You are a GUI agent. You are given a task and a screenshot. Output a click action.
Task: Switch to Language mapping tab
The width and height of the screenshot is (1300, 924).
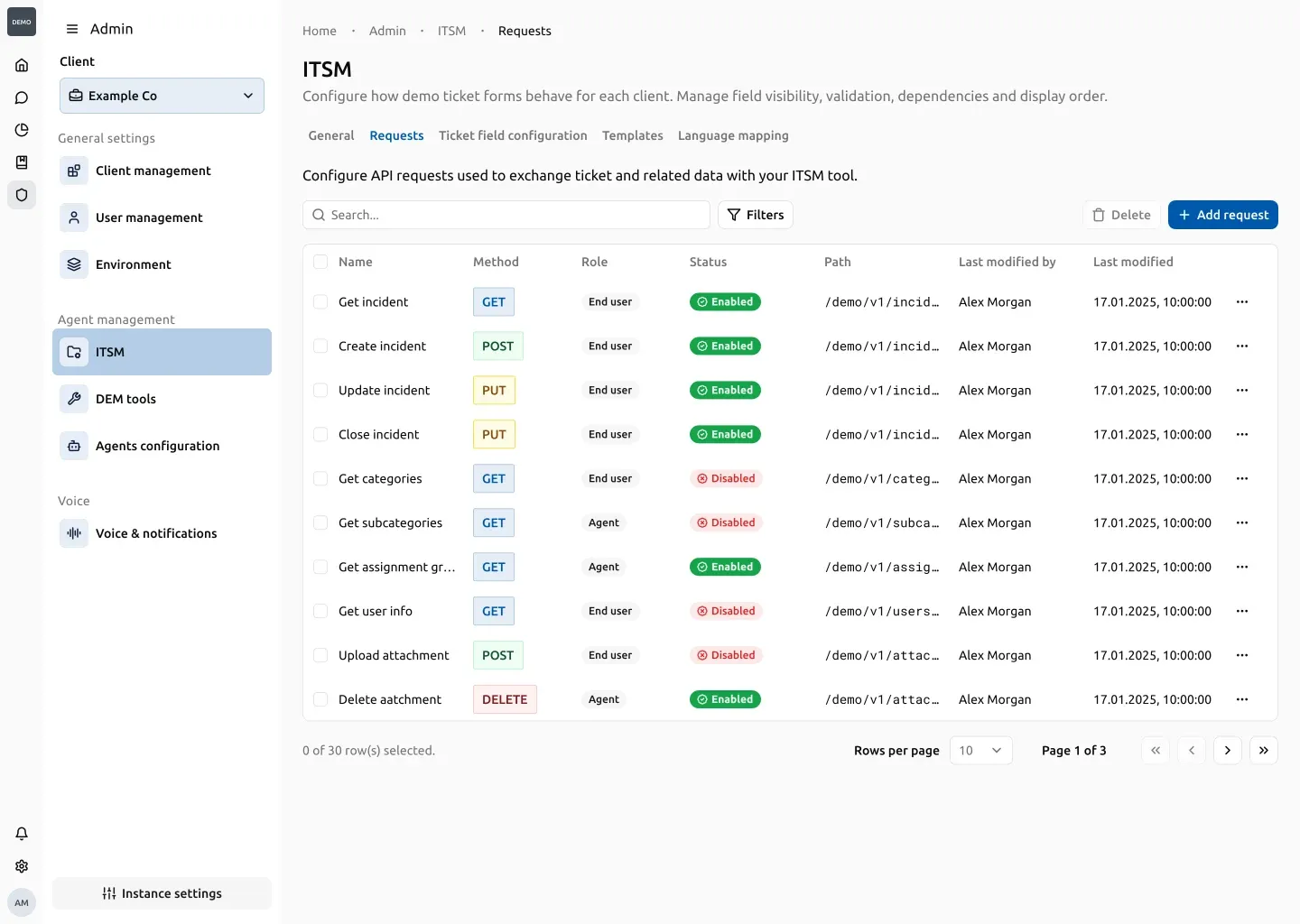(x=733, y=136)
